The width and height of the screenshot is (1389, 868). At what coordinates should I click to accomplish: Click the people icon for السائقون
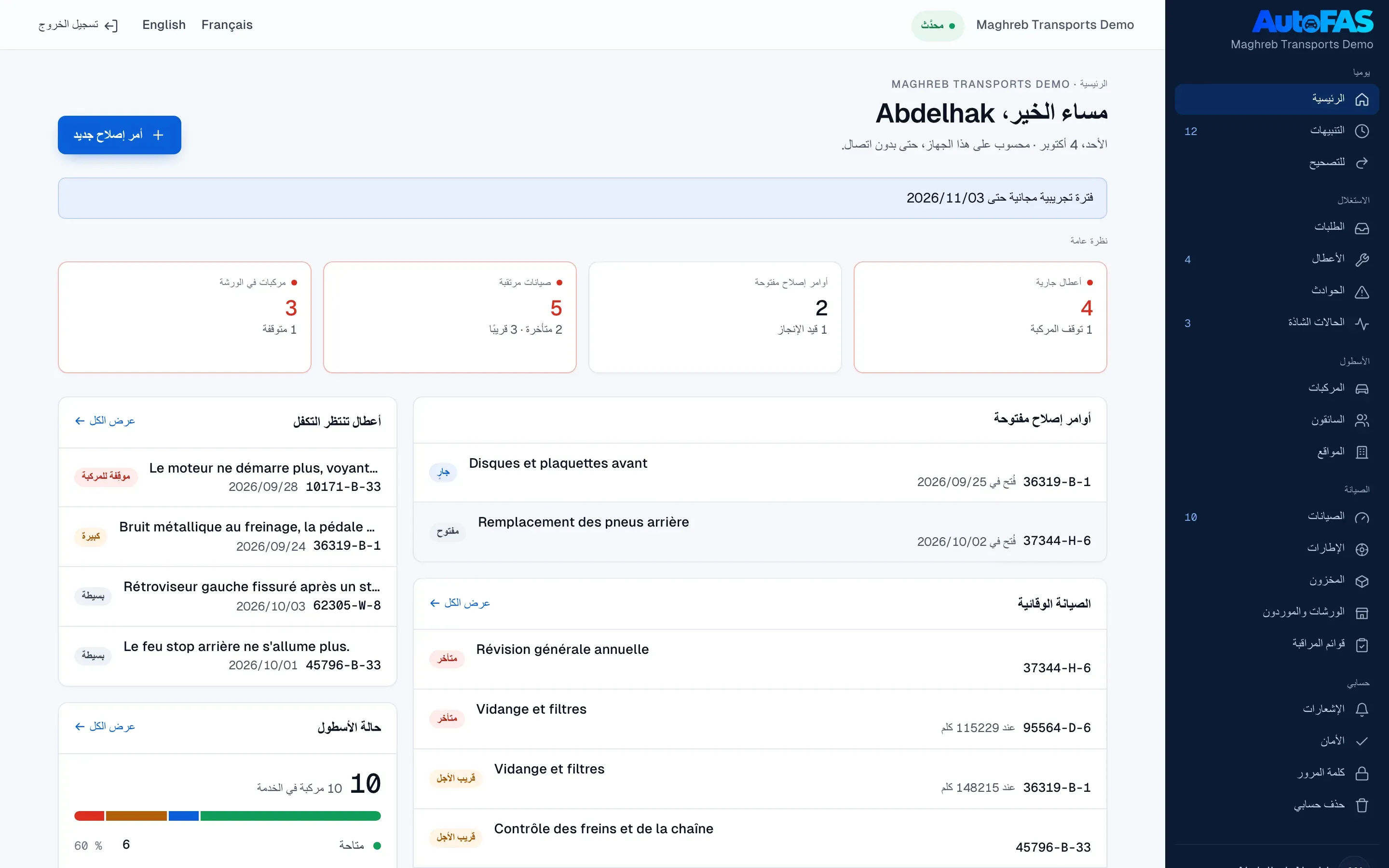click(1362, 420)
